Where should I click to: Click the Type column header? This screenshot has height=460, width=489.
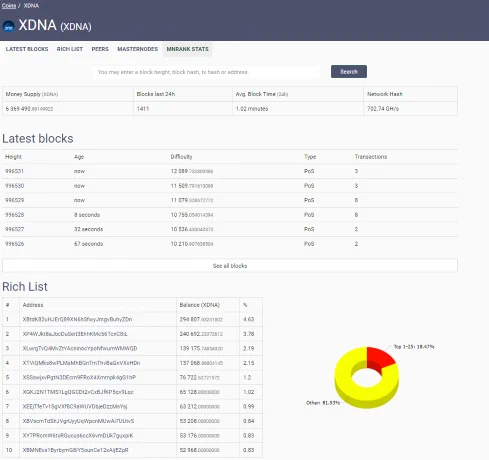[x=310, y=157]
